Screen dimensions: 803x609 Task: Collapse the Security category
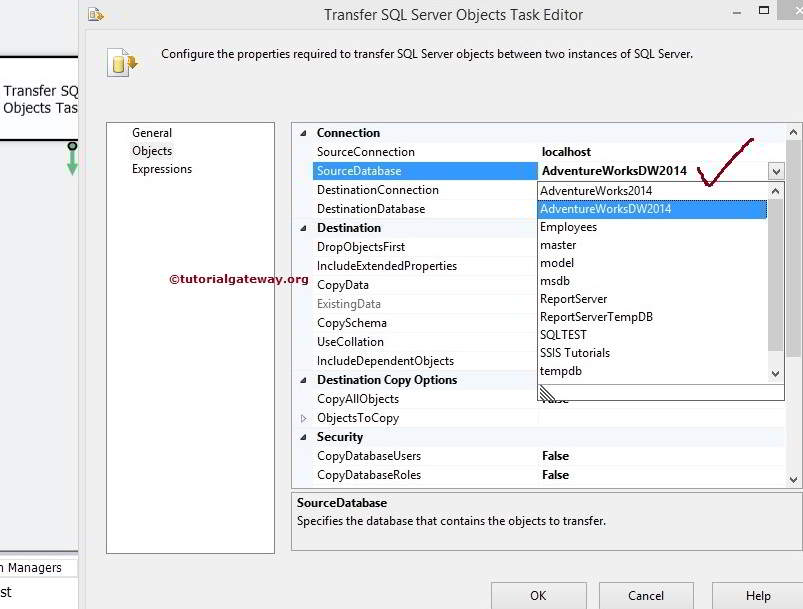pyautogui.click(x=303, y=437)
